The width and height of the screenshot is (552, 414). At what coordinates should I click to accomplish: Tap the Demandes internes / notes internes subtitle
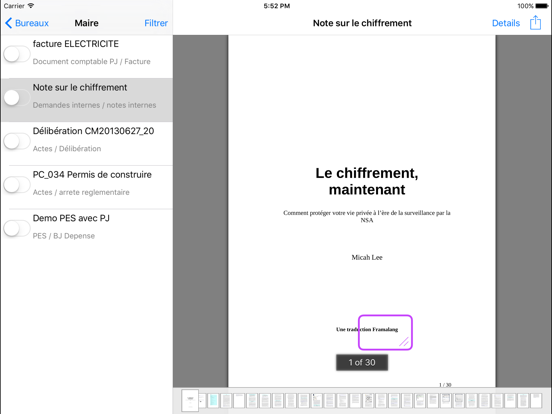94,105
